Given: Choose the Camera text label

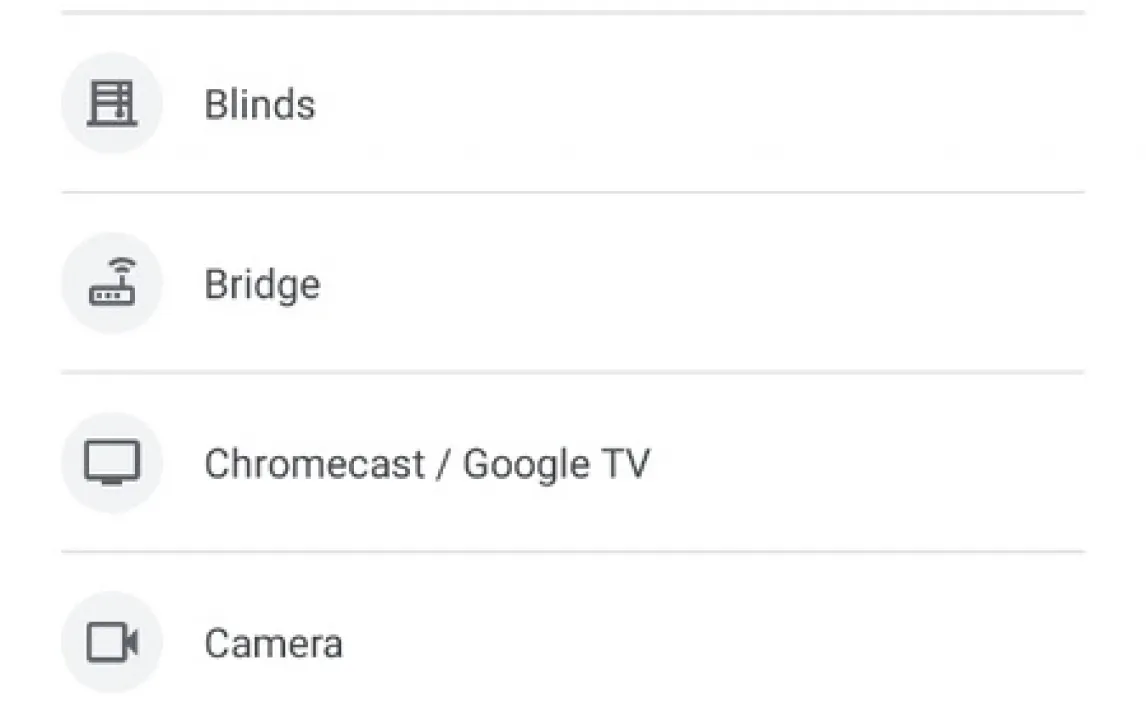Looking at the screenshot, I should pyautogui.click(x=273, y=644).
